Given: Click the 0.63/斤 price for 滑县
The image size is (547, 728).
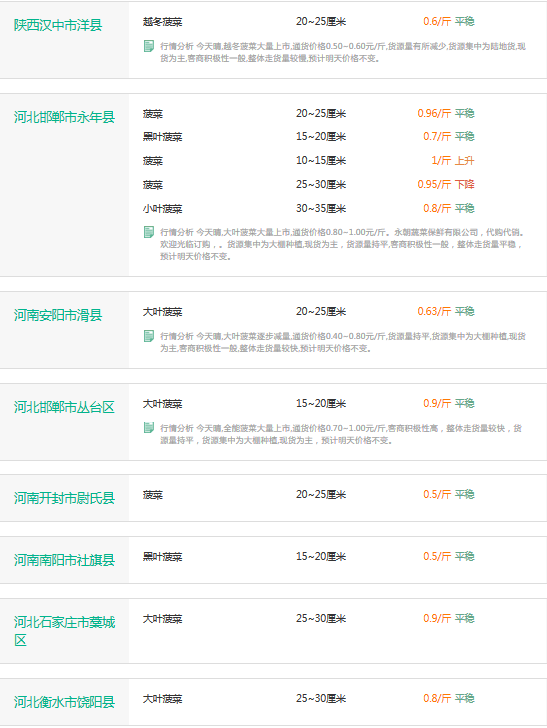Looking at the screenshot, I should tap(434, 311).
